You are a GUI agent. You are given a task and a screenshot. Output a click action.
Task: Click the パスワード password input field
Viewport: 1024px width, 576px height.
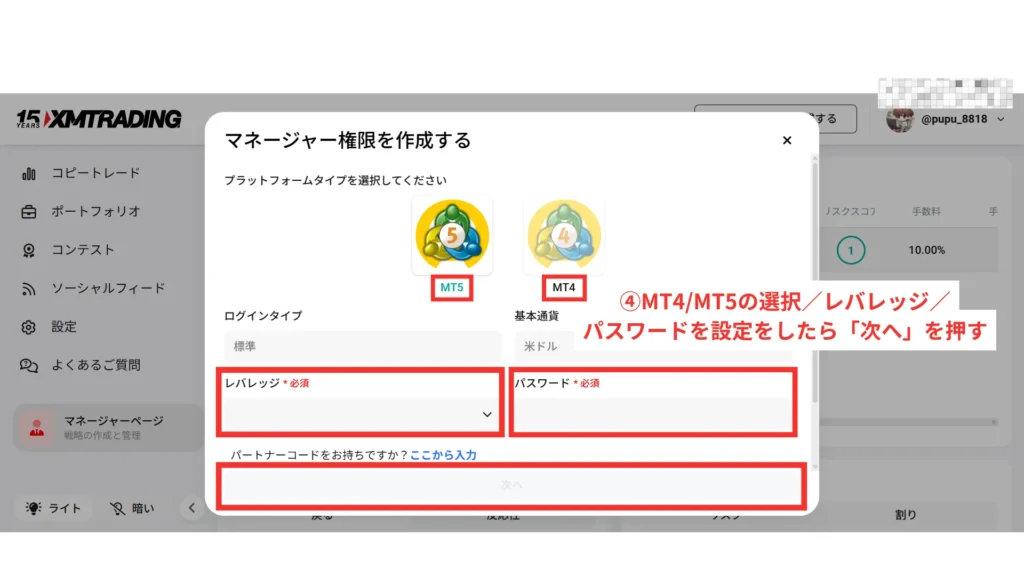click(x=652, y=414)
